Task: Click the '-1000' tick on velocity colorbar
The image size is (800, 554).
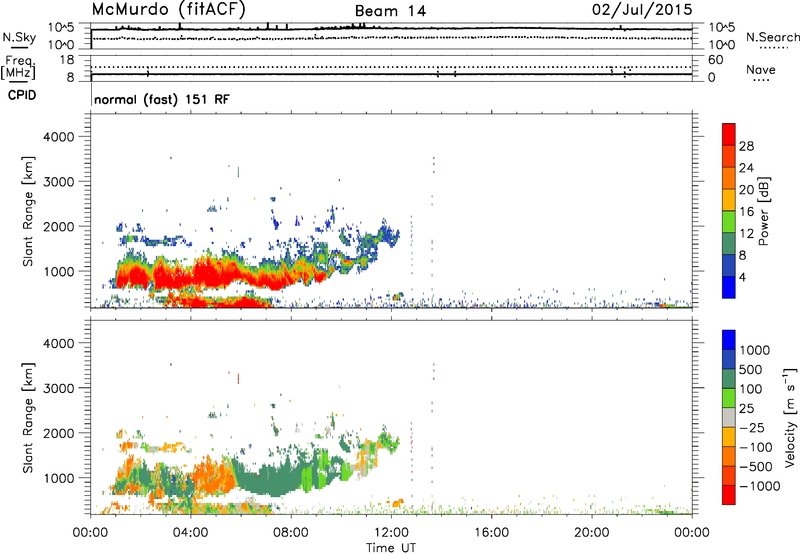Action: point(759,486)
